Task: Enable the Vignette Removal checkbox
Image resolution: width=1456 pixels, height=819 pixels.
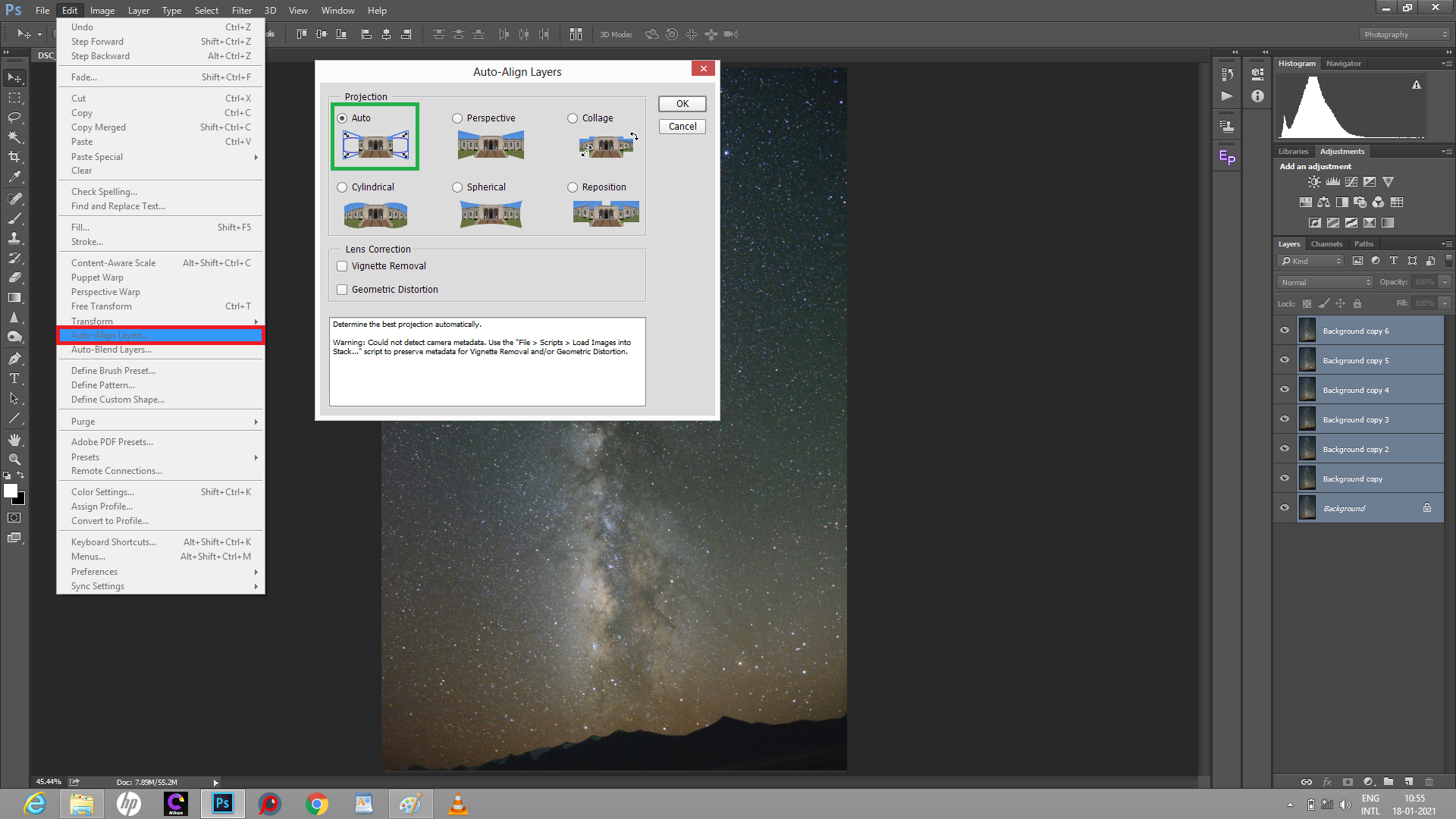Action: 342,266
